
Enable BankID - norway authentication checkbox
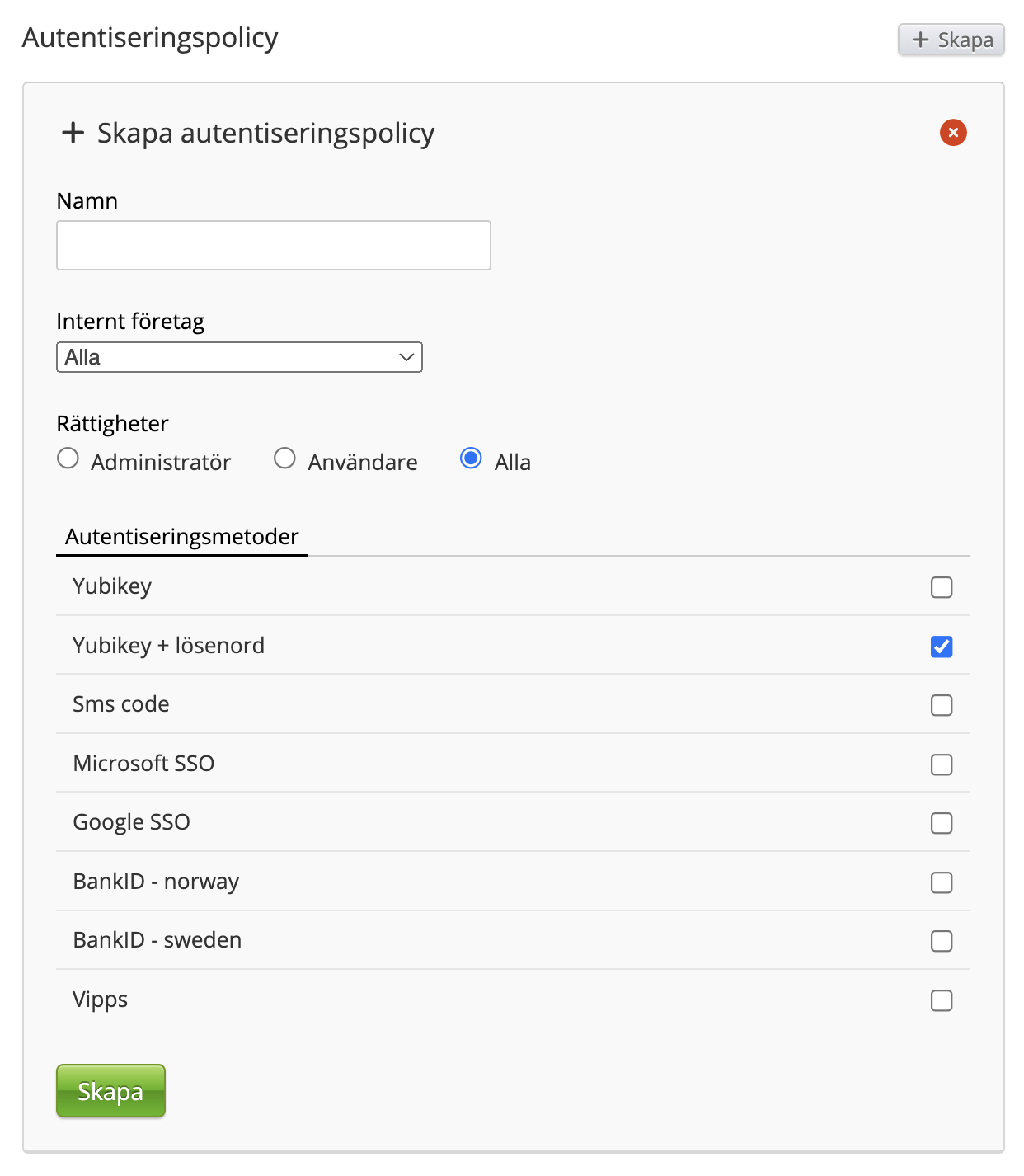pos(941,882)
